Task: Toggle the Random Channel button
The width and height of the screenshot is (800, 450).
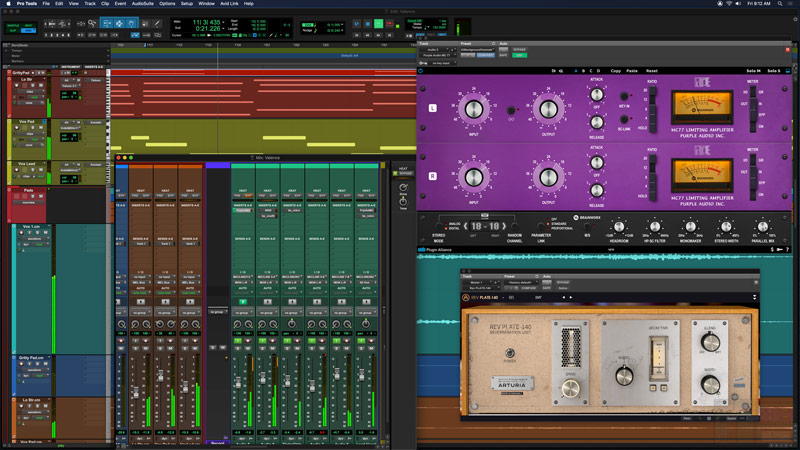Action: tap(514, 226)
